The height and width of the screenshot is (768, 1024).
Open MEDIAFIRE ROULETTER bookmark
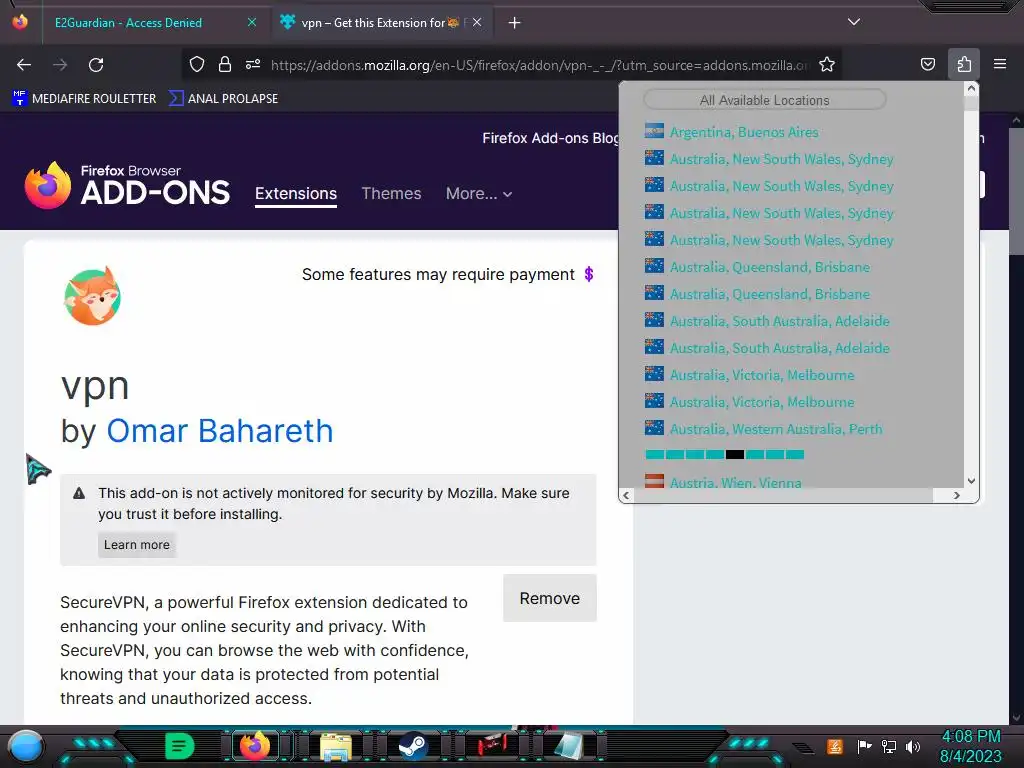[x=84, y=99]
